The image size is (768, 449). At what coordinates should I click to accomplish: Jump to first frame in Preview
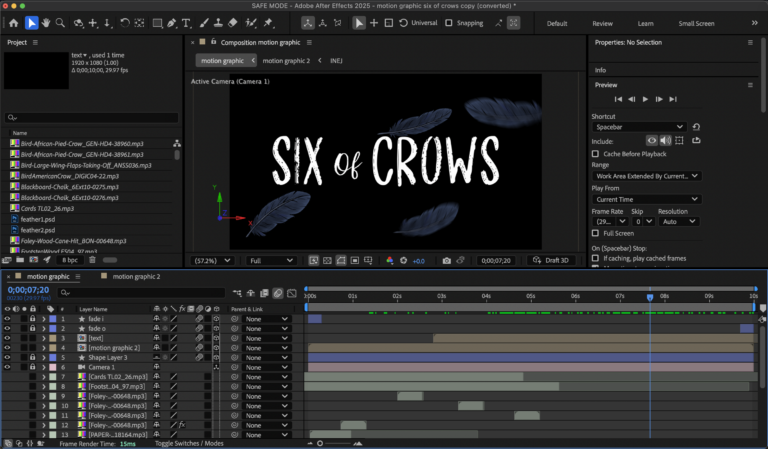[x=618, y=99]
